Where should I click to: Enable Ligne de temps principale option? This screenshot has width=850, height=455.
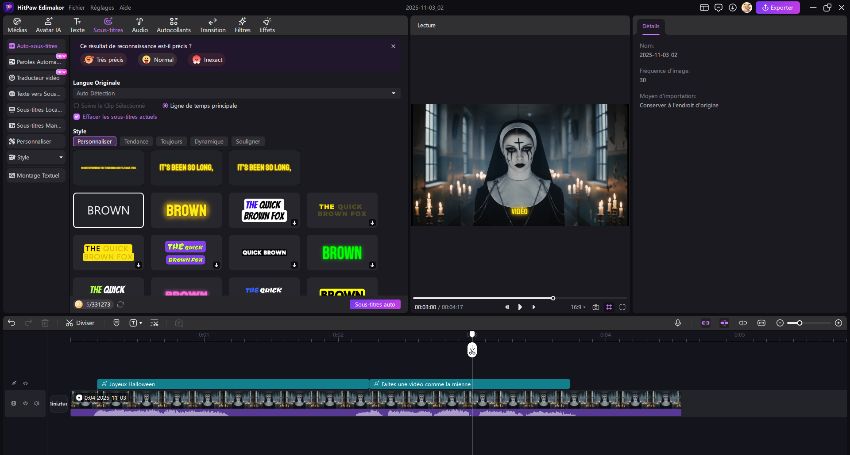165,105
